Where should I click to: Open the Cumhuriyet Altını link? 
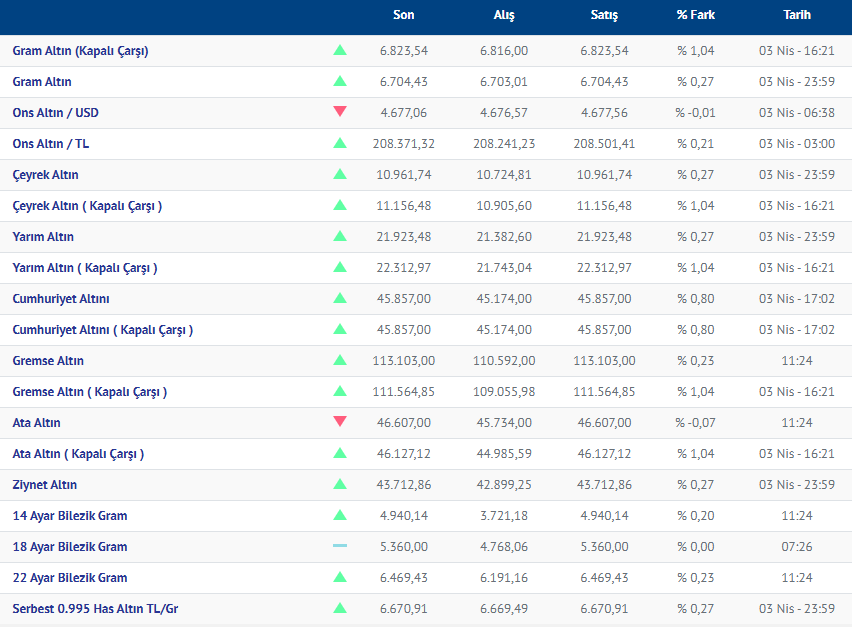pos(61,299)
